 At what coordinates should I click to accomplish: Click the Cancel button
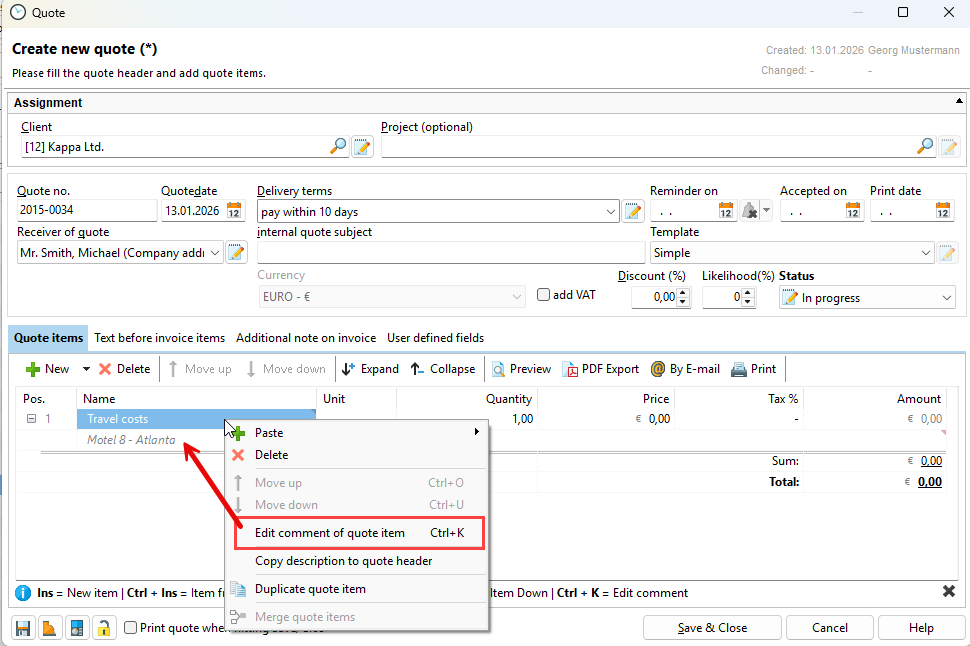tap(829, 628)
